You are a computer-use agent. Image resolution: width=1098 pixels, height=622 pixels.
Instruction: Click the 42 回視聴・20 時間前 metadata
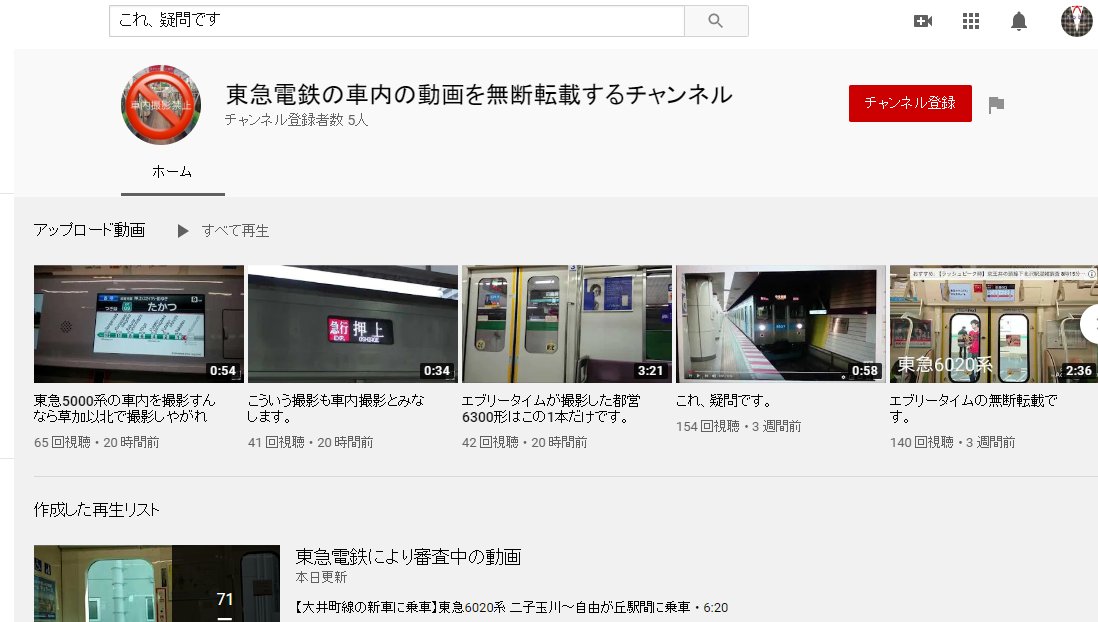click(x=524, y=442)
